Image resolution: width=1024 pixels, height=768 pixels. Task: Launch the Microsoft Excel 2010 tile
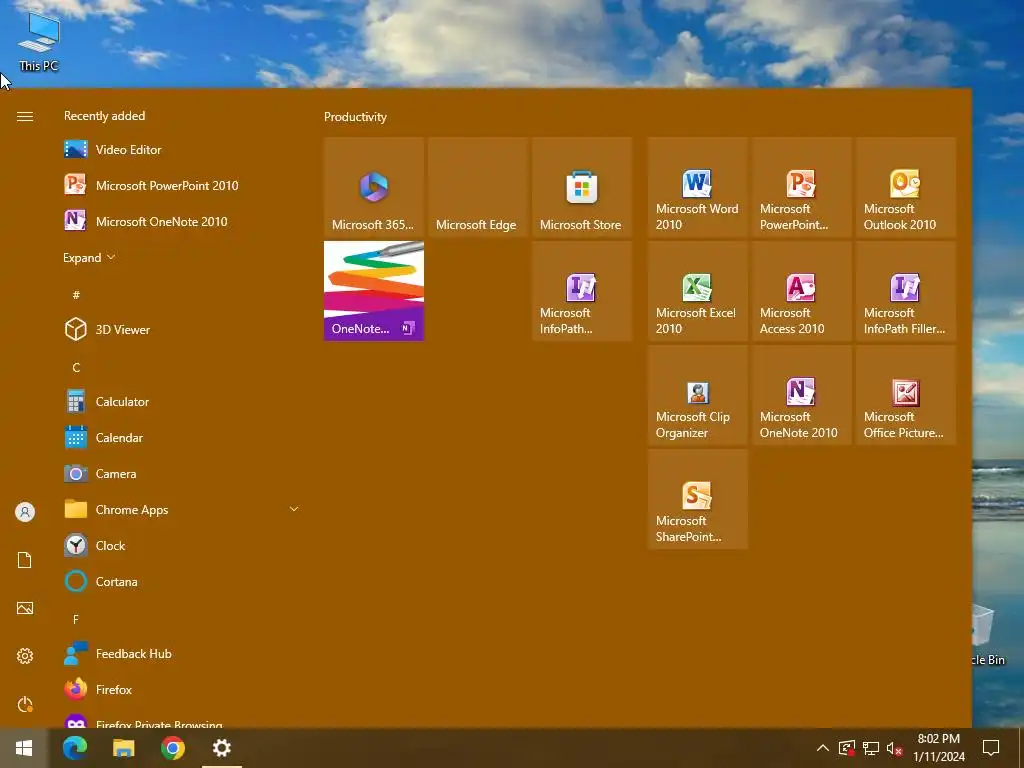coord(697,291)
